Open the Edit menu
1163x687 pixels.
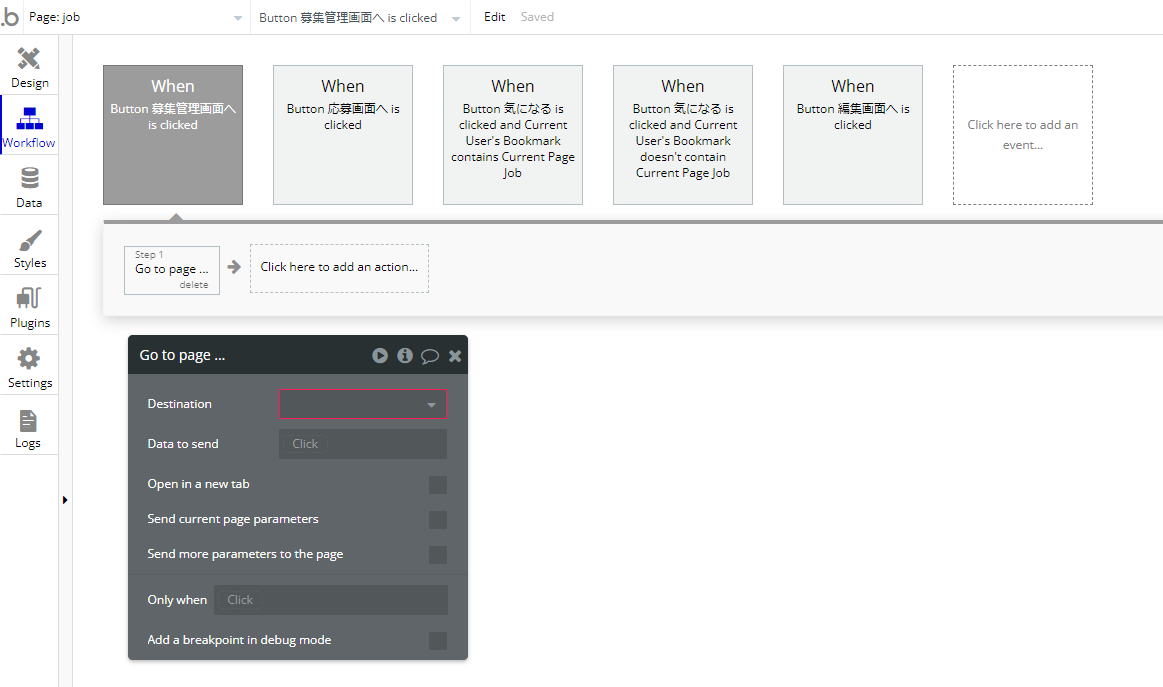click(494, 16)
